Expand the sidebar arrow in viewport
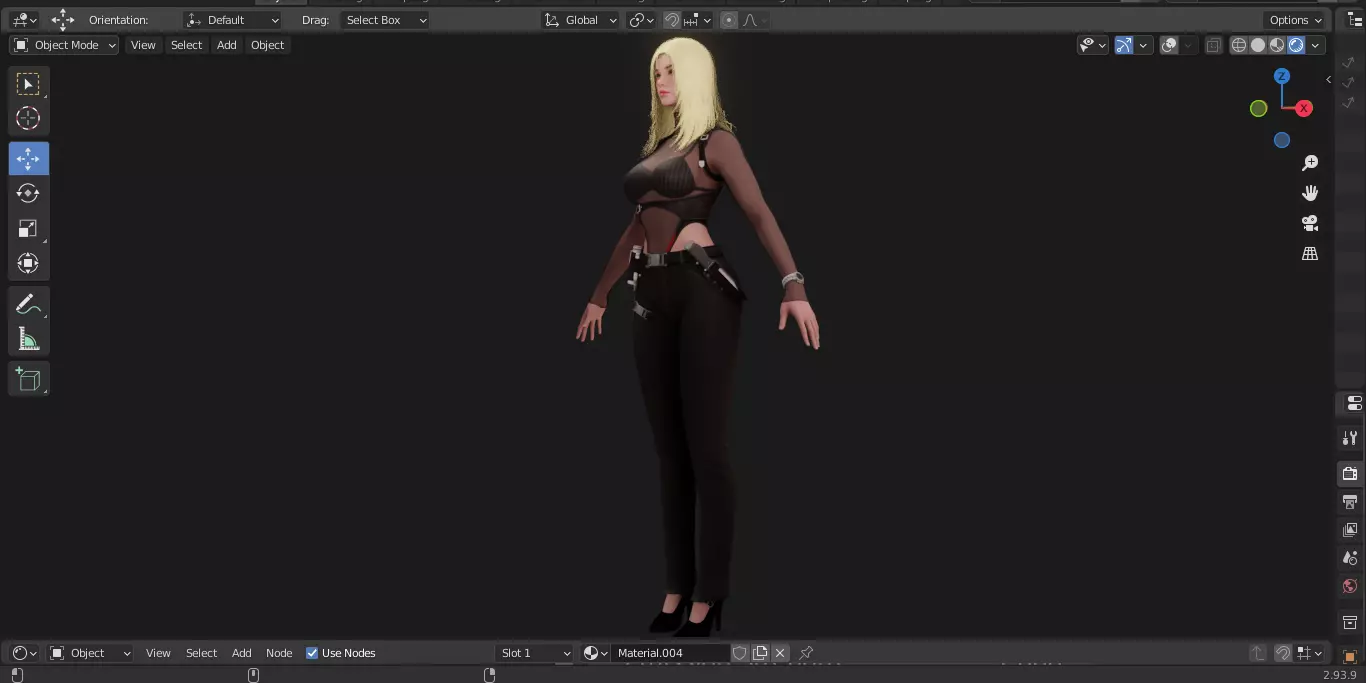Image resolution: width=1366 pixels, height=683 pixels. (1328, 79)
